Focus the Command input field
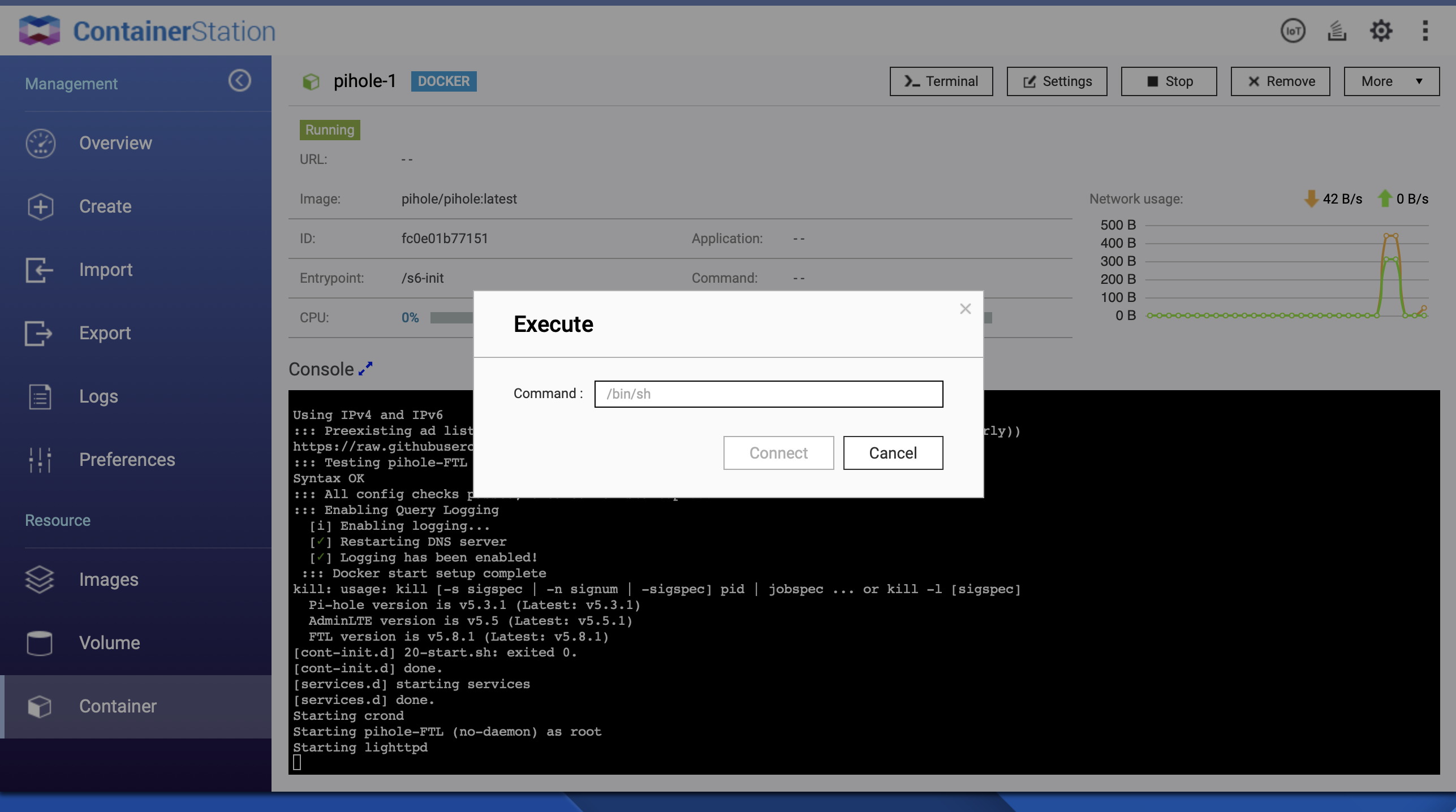This screenshot has width=1456, height=812. 768,394
